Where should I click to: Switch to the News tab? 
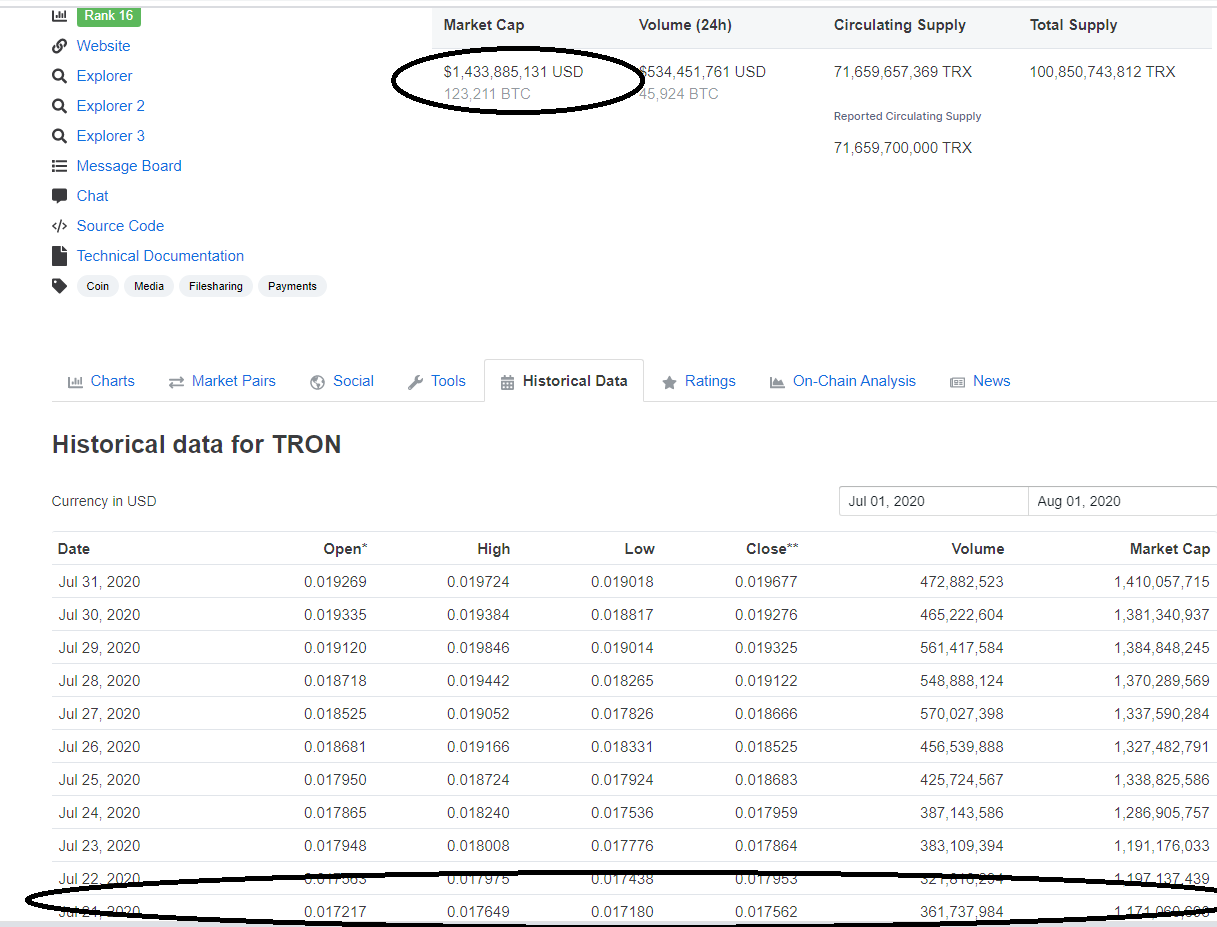[980, 381]
